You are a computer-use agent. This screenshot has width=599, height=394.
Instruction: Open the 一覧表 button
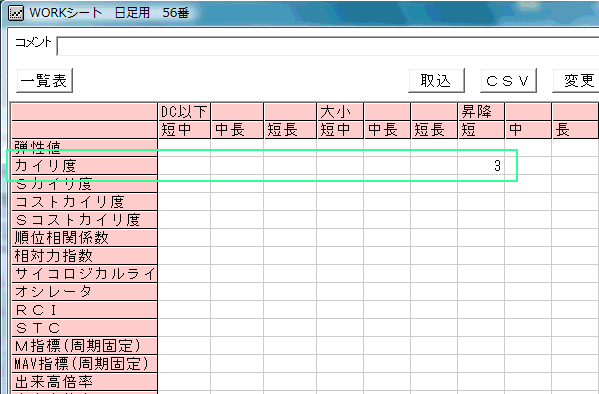(x=45, y=81)
